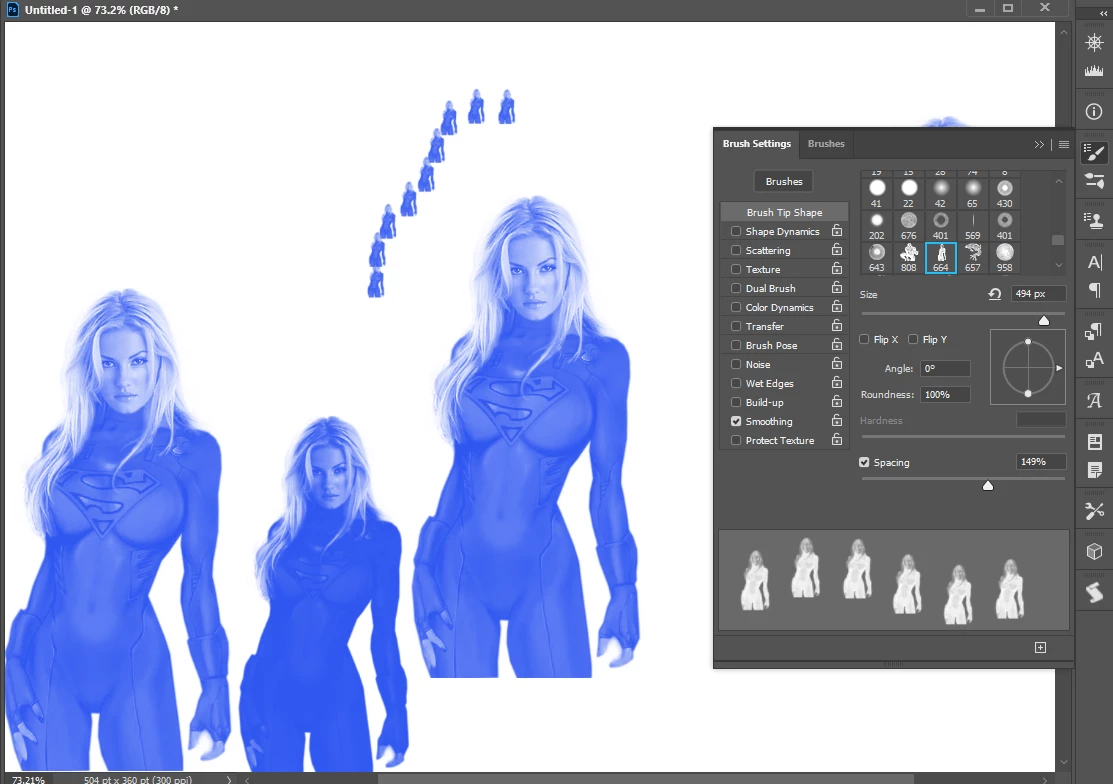The height and width of the screenshot is (784, 1113).
Task: Disable the Smoothing checkbox
Action: pyautogui.click(x=736, y=421)
